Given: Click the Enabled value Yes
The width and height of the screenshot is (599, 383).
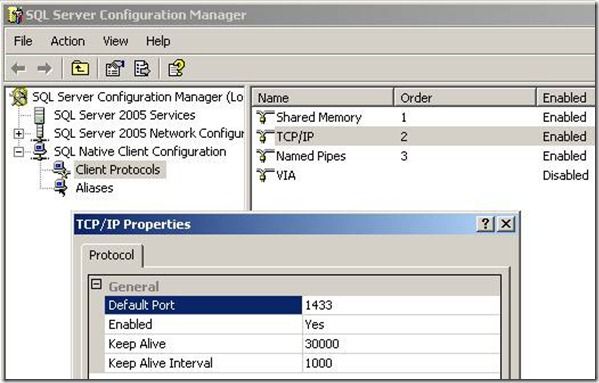Looking at the screenshot, I should tap(401, 325).
